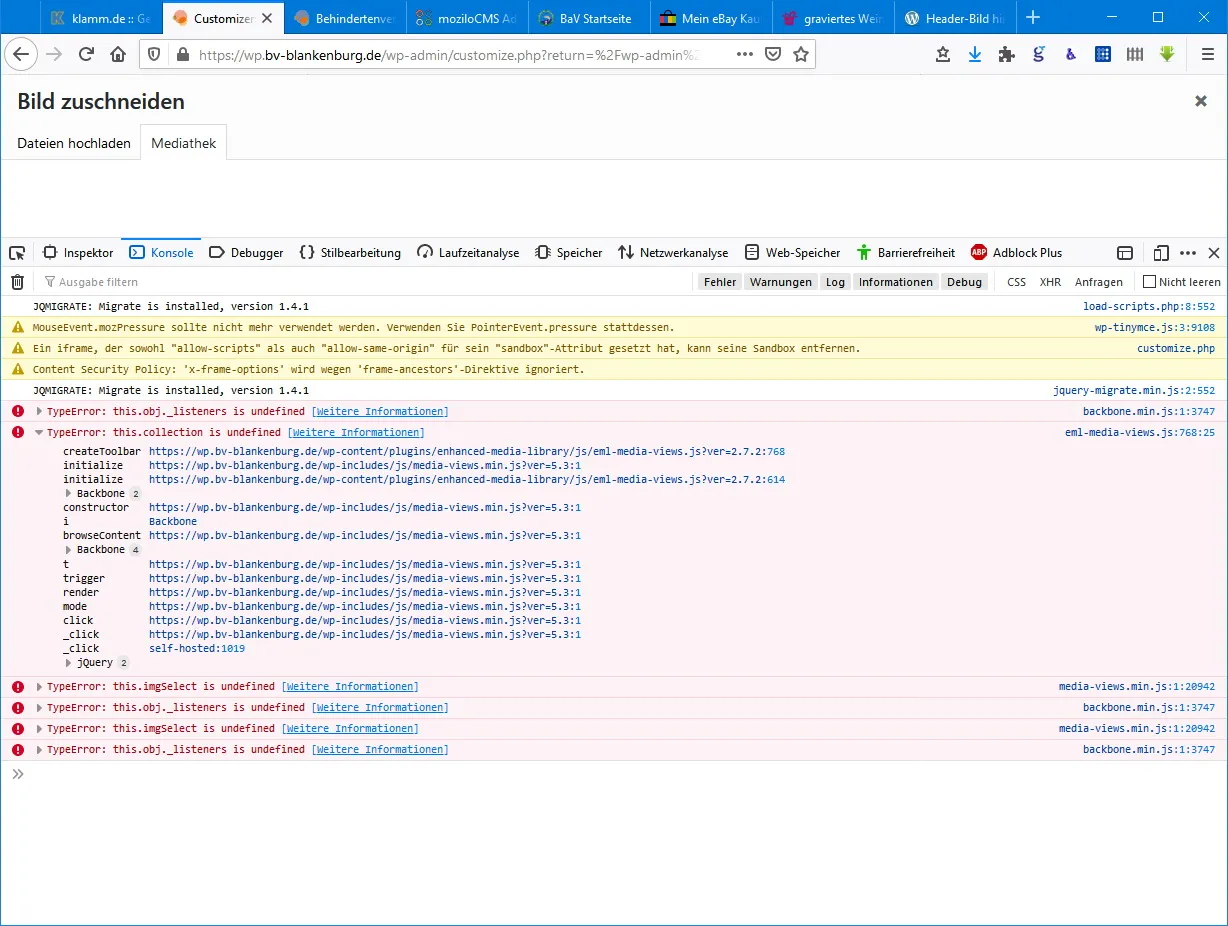Image resolution: width=1228 pixels, height=926 pixels.
Task: Go back with the browser back arrow
Action: click(21, 55)
